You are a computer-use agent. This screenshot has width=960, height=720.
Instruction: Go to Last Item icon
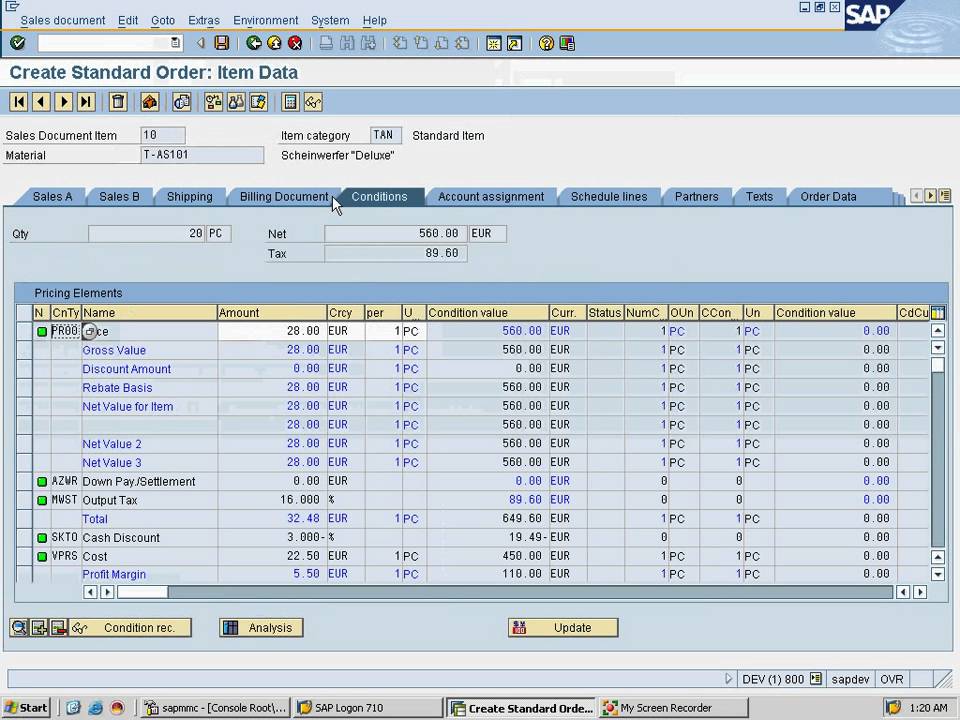tap(86, 102)
